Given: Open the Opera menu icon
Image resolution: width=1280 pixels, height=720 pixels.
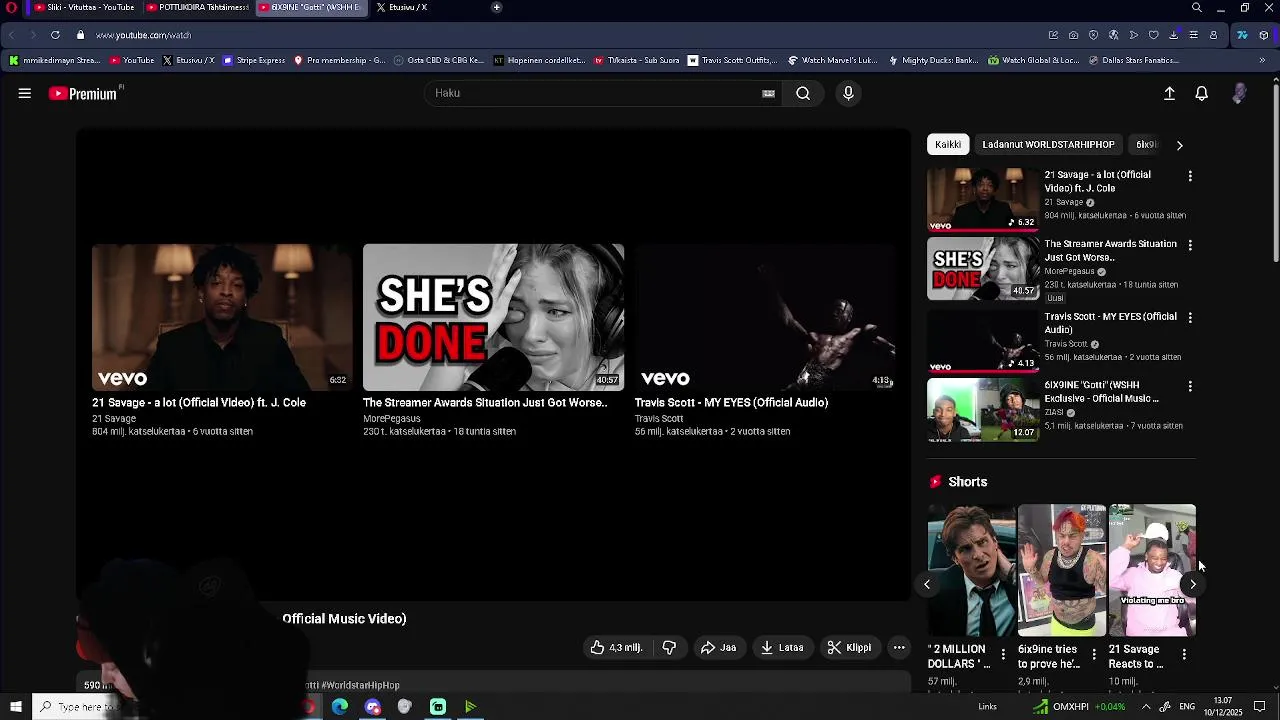Looking at the screenshot, I should pyautogui.click(x=11, y=7).
